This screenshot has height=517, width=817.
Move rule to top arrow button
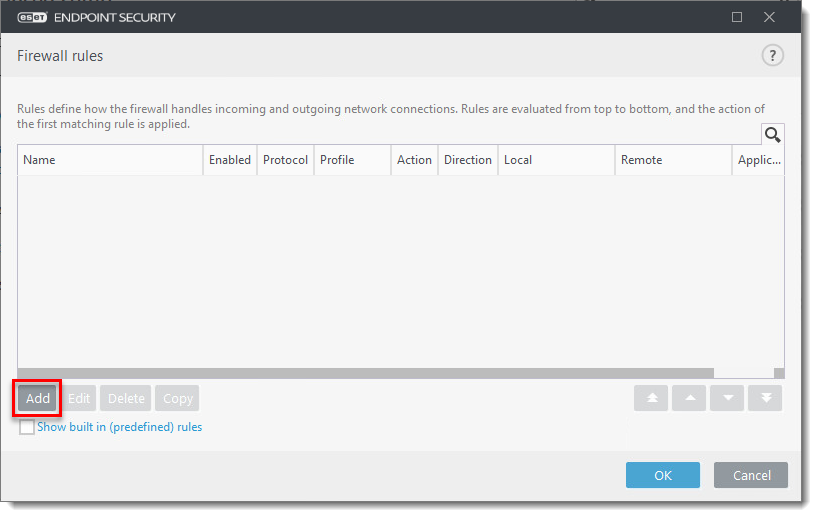tap(651, 398)
